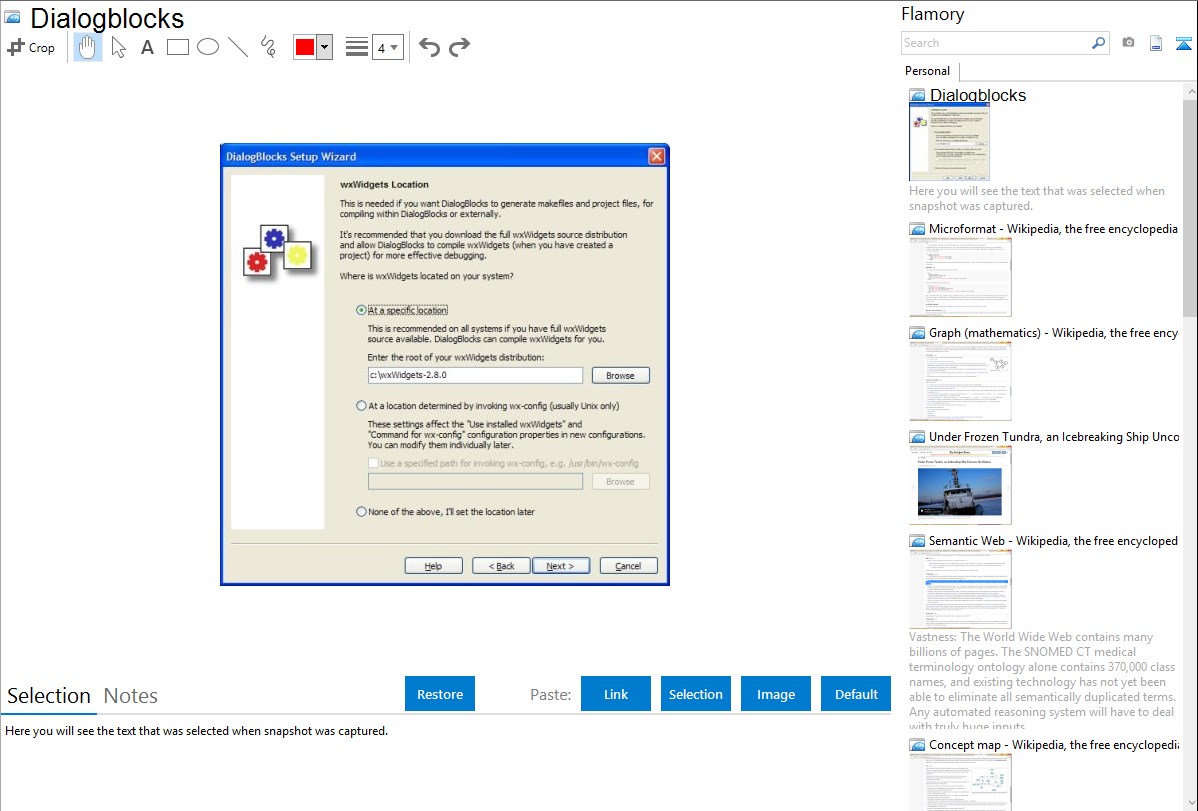Click the search magnifier icon
1198x811 pixels.
(1099, 43)
